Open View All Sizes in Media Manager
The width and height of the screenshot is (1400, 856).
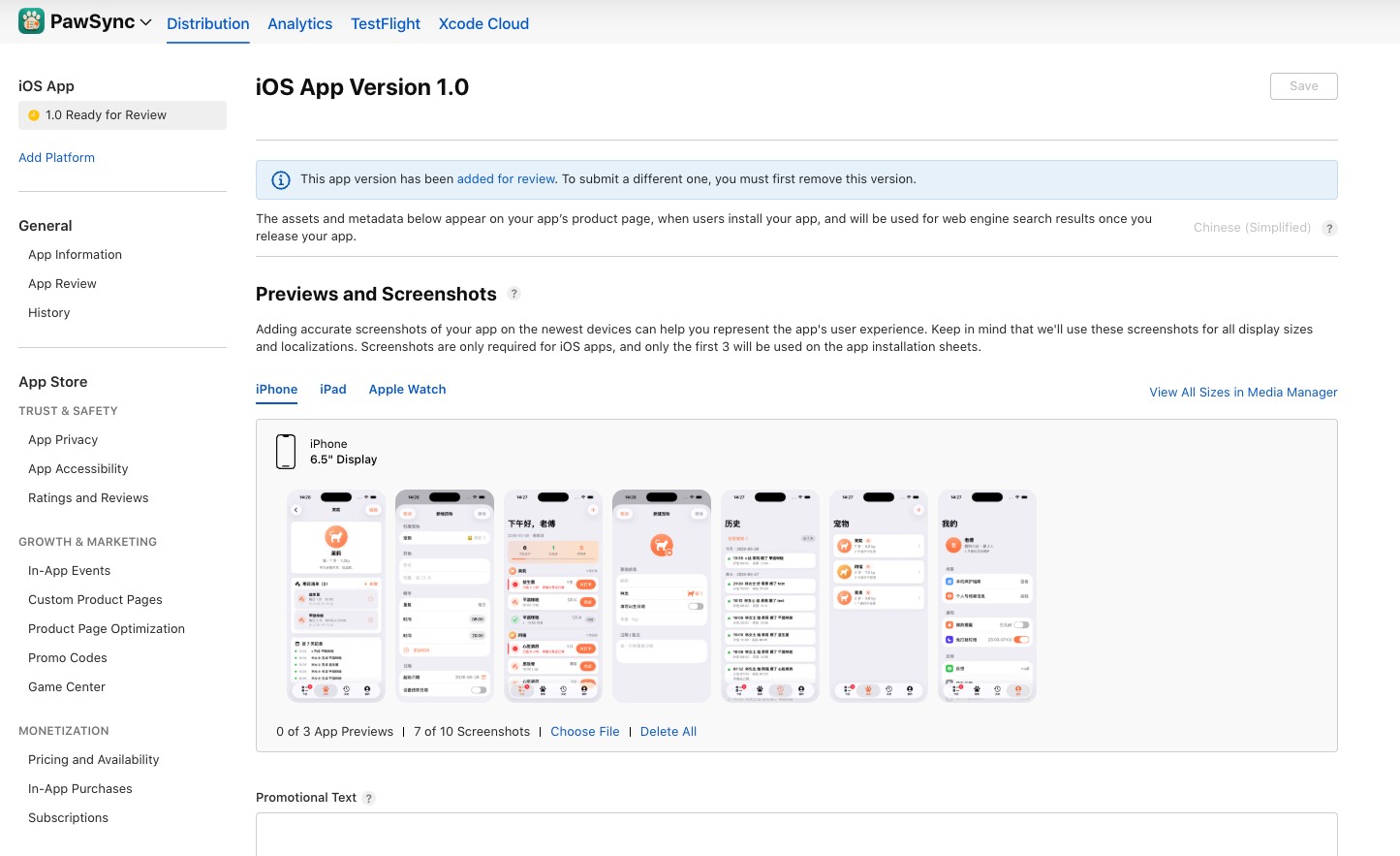pos(1243,393)
